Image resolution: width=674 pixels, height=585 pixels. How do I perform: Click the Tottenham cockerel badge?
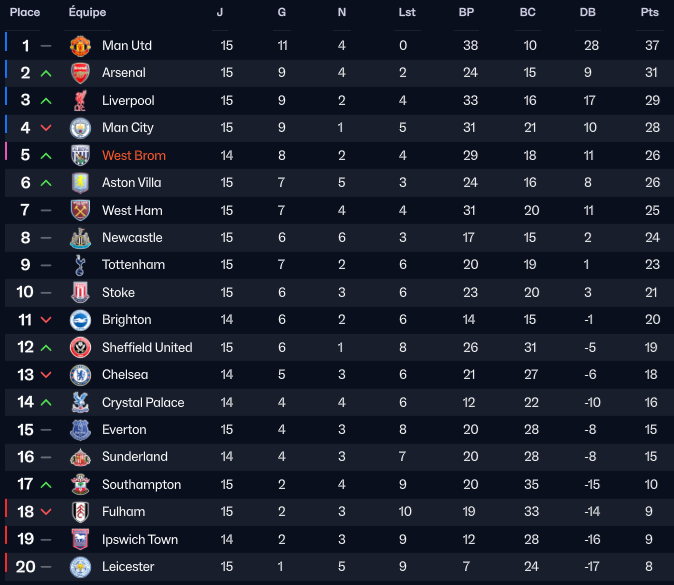click(x=80, y=265)
